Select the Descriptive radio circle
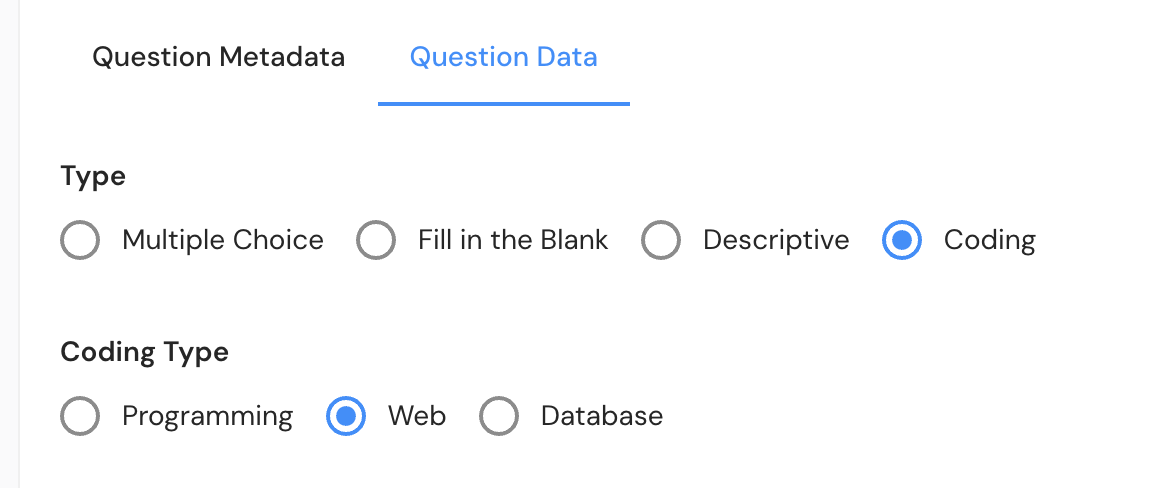Viewport: 1174px width, 488px height. [661, 240]
